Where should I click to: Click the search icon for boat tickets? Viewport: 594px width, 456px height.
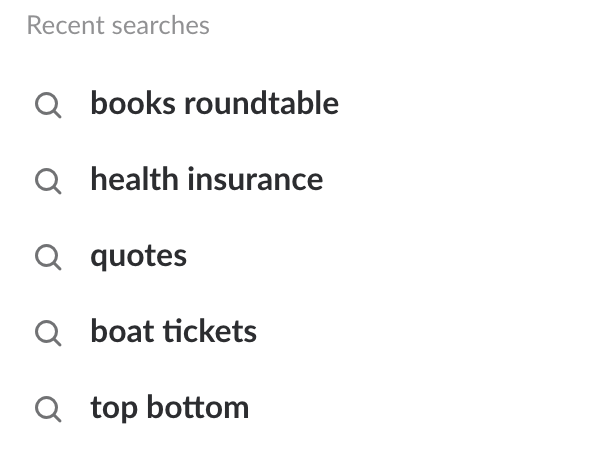click(x=48, y=333)
